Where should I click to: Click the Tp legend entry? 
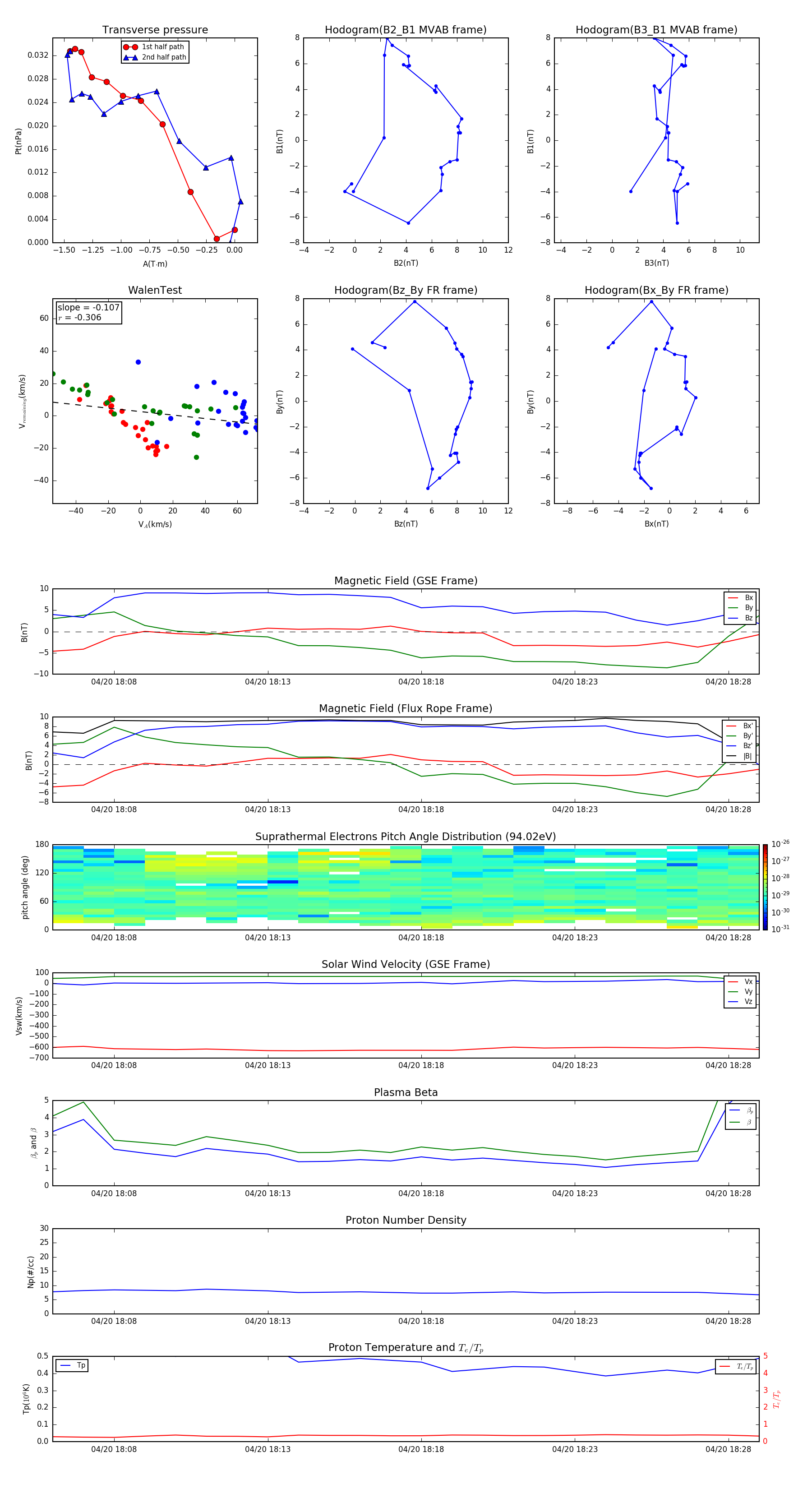coord(72,1365)
